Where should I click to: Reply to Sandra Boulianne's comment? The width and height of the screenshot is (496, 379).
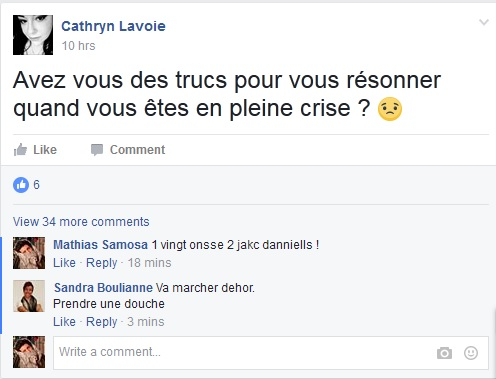pyautogui.click(x=102, y=322)
